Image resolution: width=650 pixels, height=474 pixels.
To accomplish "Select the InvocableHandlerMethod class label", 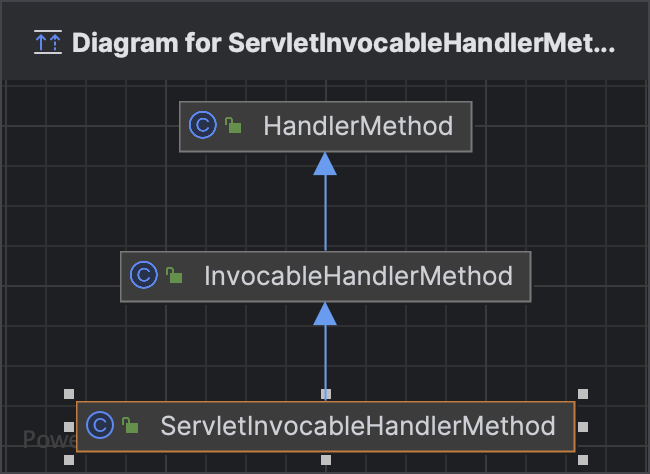I will [358, 275].
